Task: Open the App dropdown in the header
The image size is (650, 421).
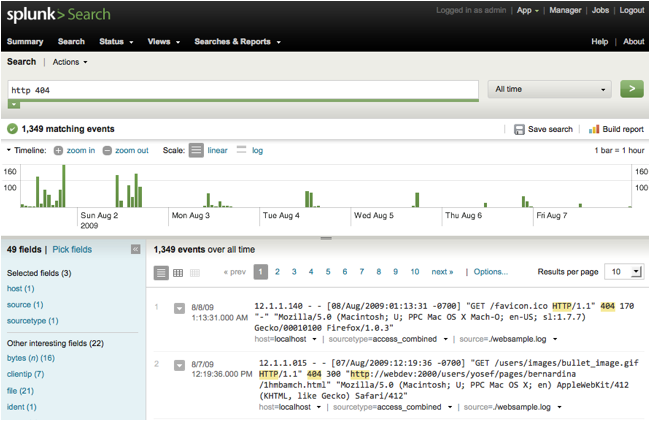Action: pyautogui.click(x=528, y=10)
